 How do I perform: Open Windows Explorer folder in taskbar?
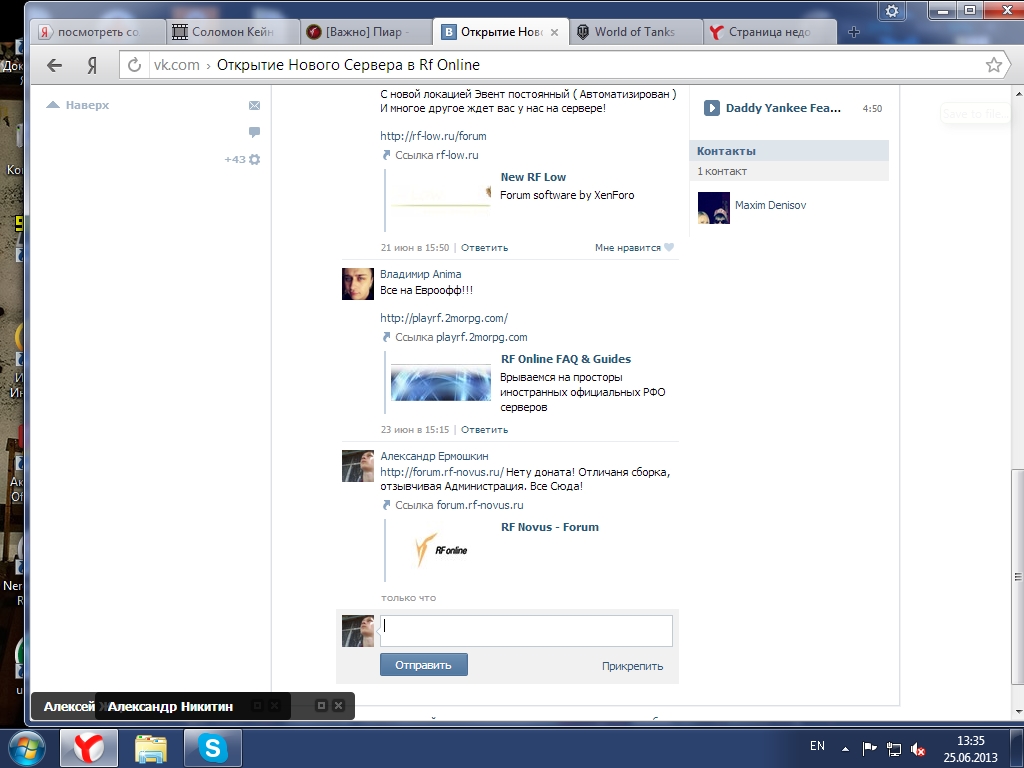pos(151,748)
